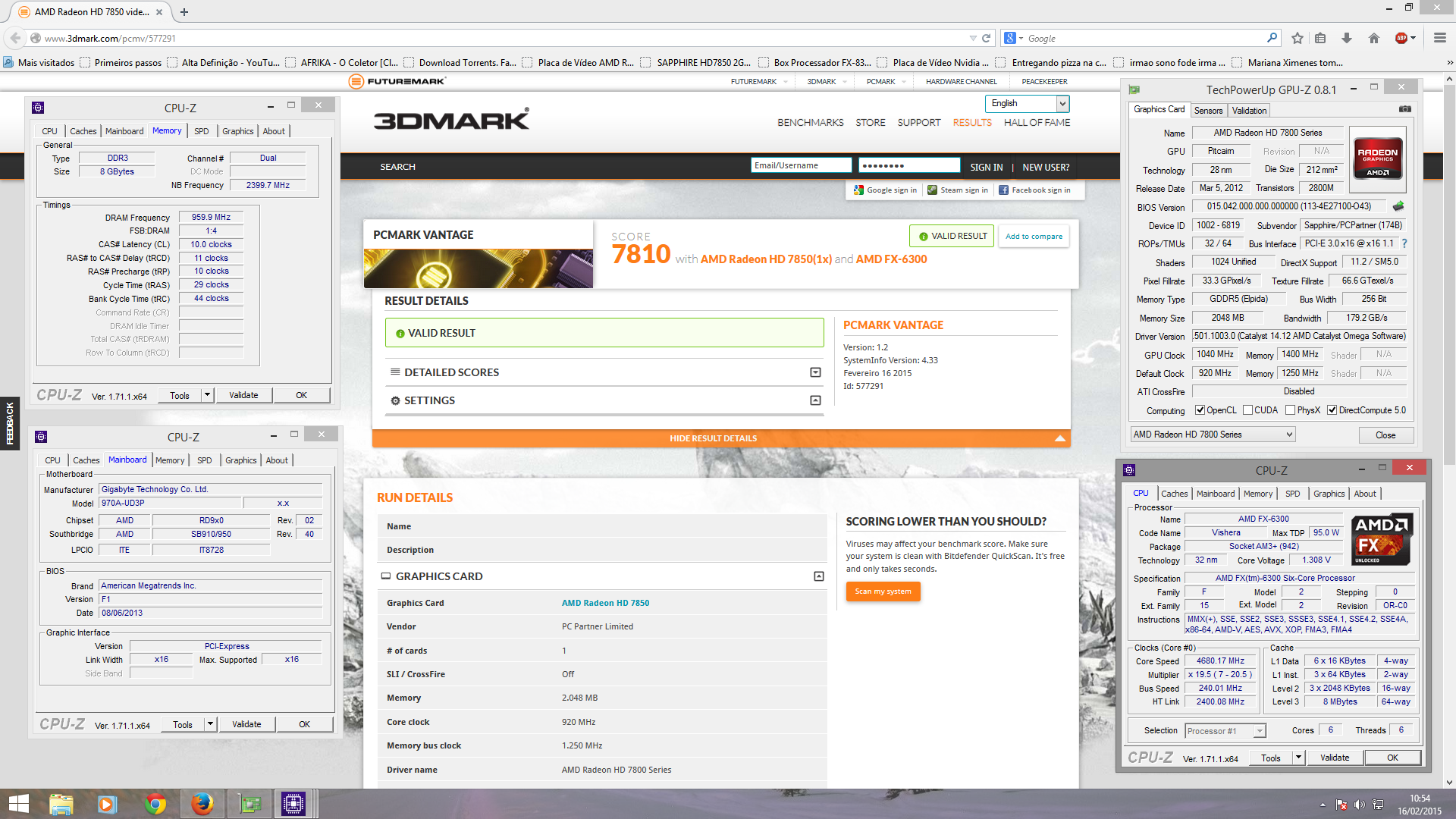Image resolution: width=1456 pixels, height=819 pixels.
Task: Click AMD Radeon HD 7850 link
Action: tap(605, 603)
